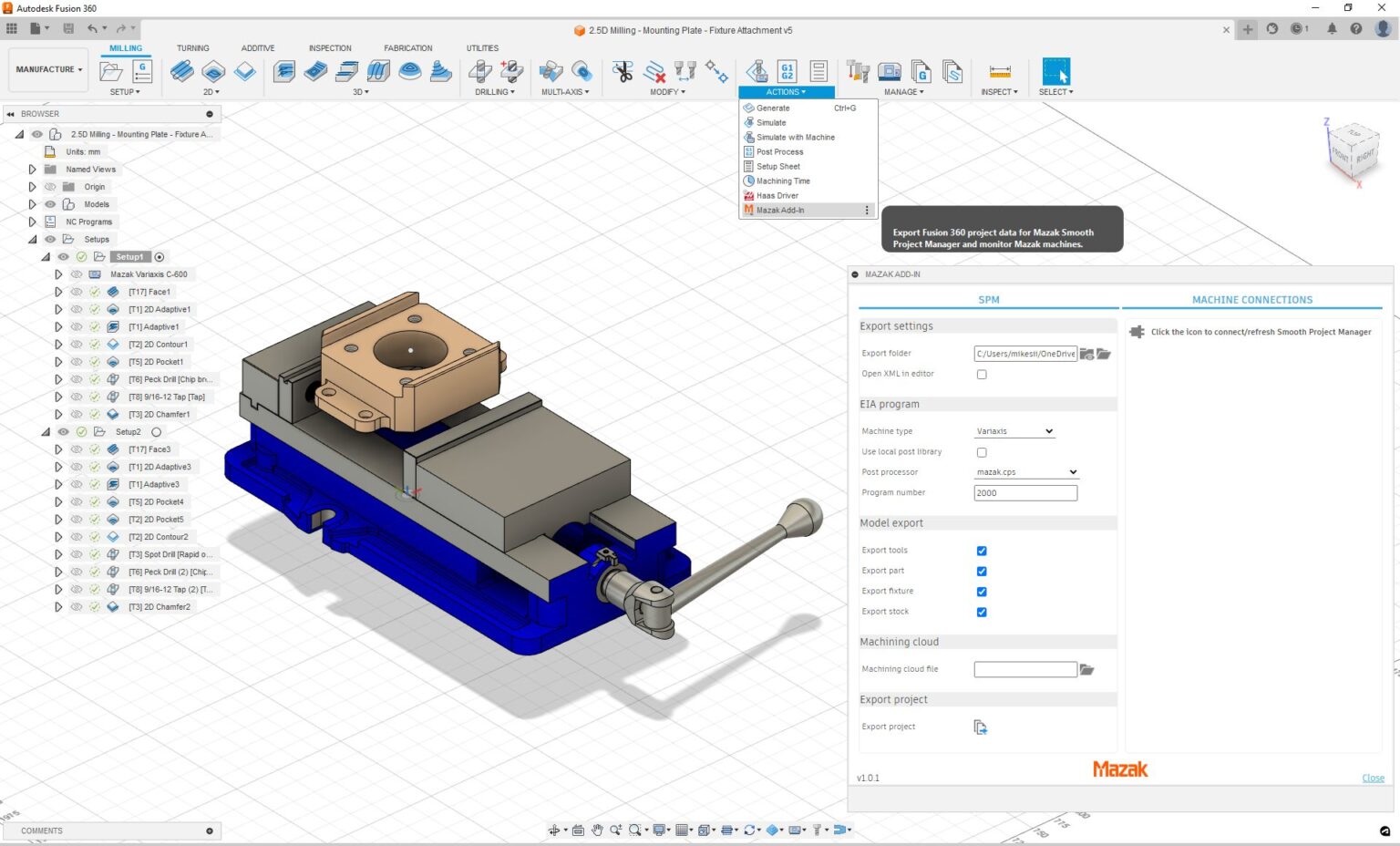This screenshot has height=846, width=1400.
Task: Click the Close link in the Mazak Add-In panel
Action: click(1373, 778)
